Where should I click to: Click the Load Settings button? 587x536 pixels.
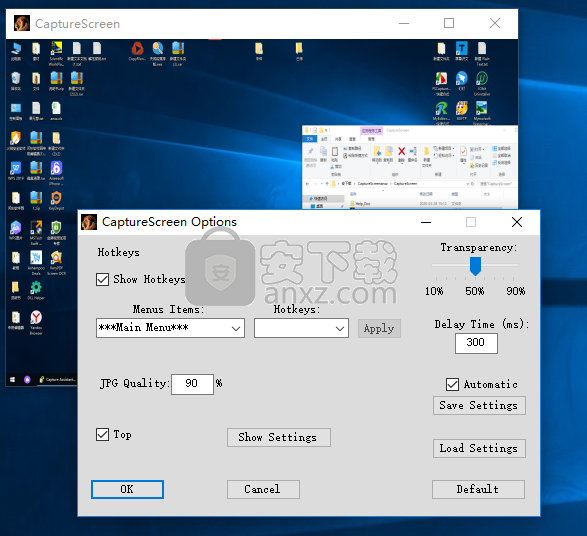(479, 448)
